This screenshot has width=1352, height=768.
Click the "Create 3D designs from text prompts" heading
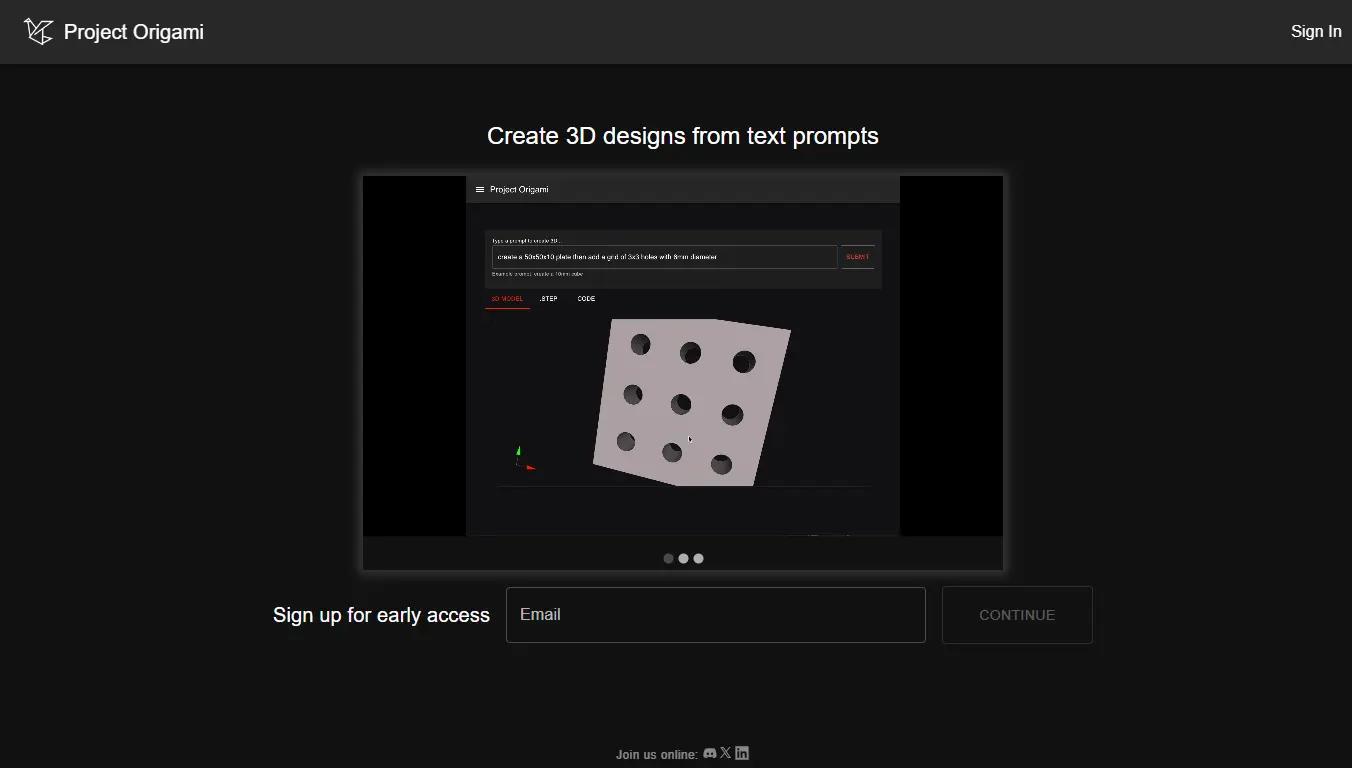pyautogui.click(x=683, y=136)
